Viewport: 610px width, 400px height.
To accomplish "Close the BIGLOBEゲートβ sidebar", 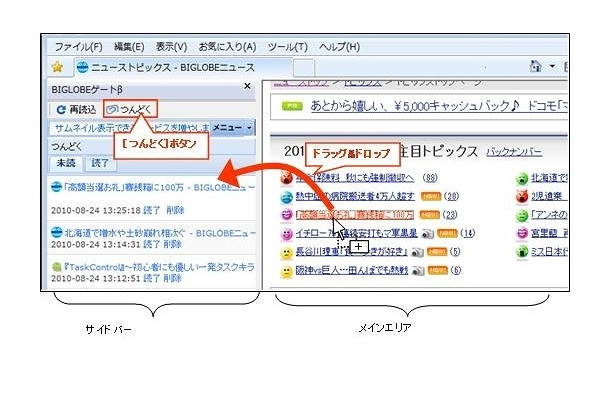I will (247, 86).
